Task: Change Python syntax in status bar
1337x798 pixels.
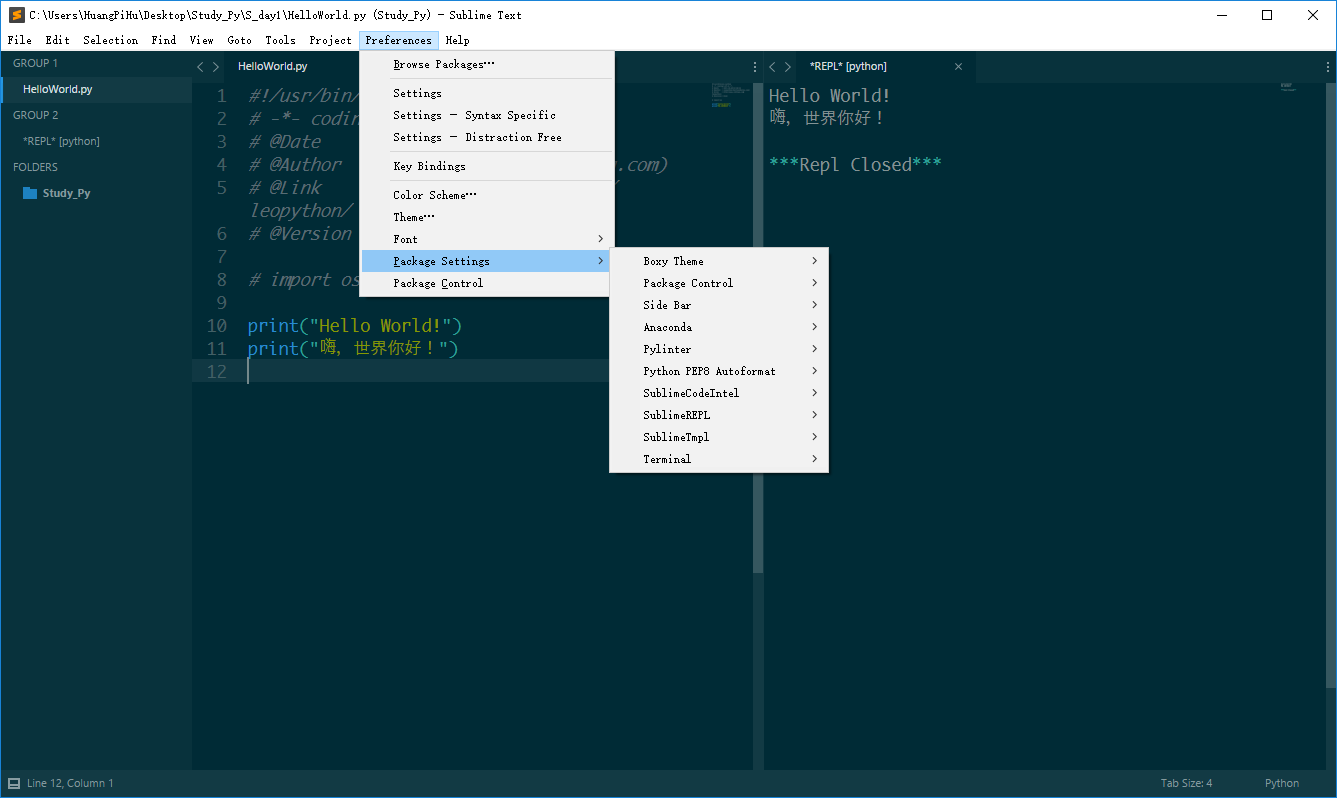Action: pyautogui.click(x=1282, y=783)
